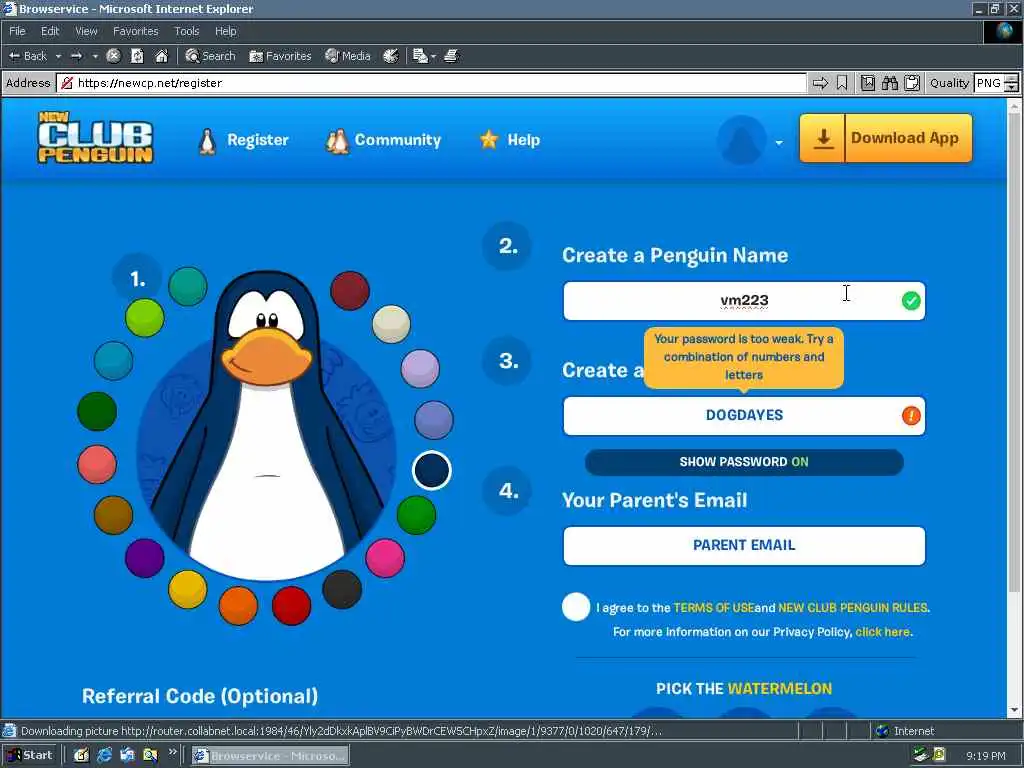1024x768 pixels.
Task: Select the purple penguin color swatch
Action: click(x=144, y=558)
